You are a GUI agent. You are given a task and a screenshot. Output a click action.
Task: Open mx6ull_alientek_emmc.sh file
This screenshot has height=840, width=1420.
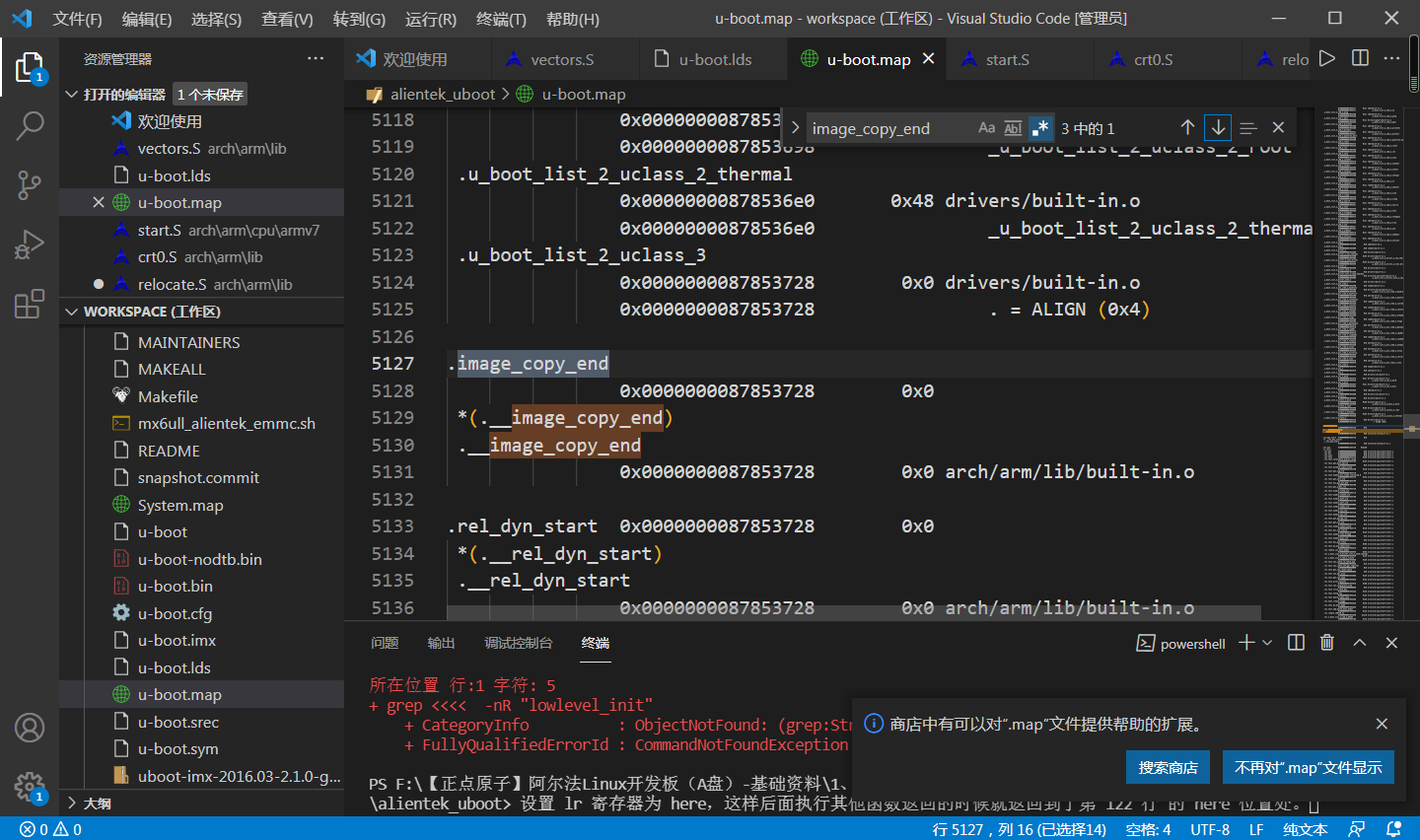(x=227, y=423)
